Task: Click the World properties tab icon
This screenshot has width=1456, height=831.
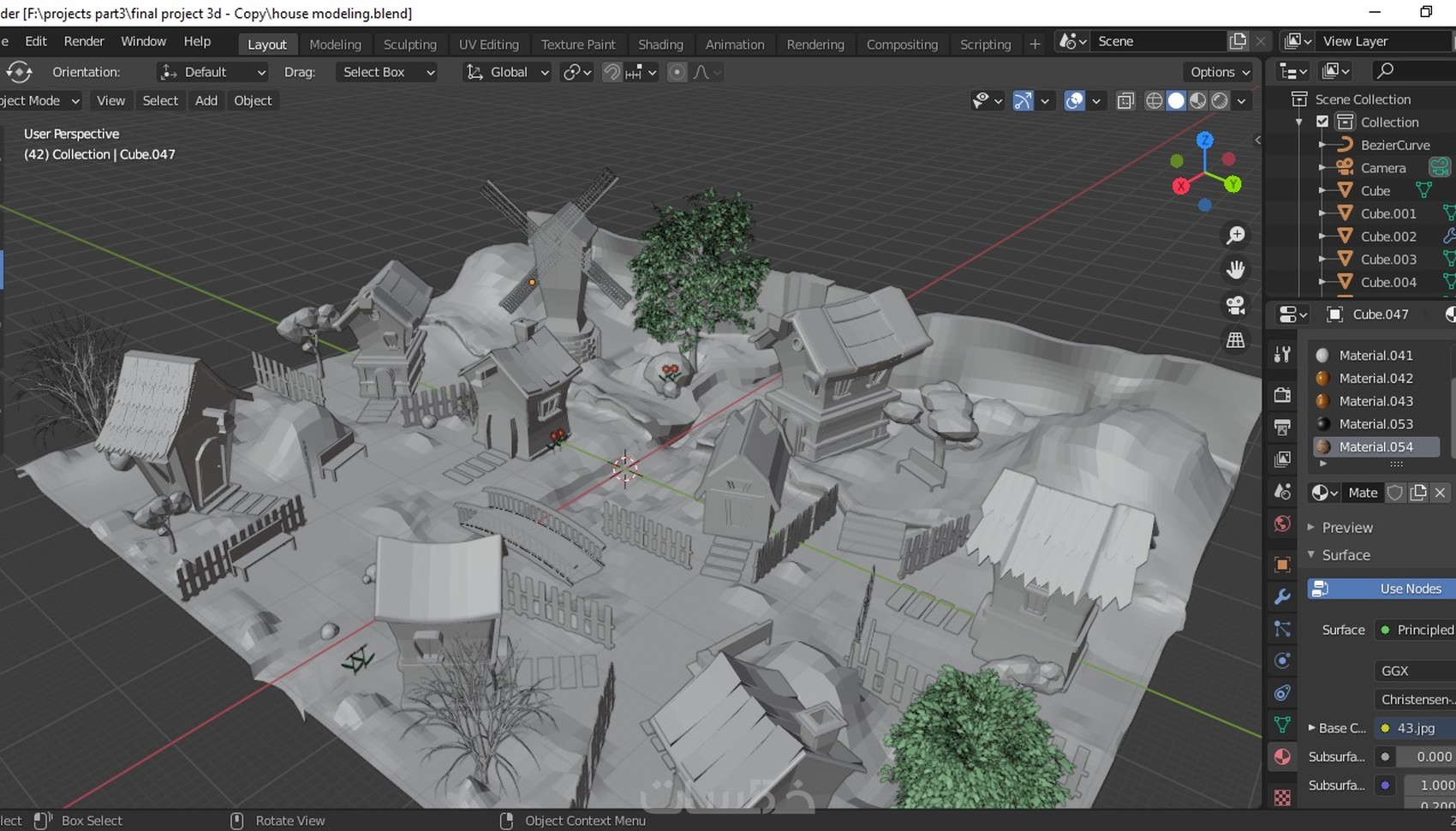Action: point(1282,523)
